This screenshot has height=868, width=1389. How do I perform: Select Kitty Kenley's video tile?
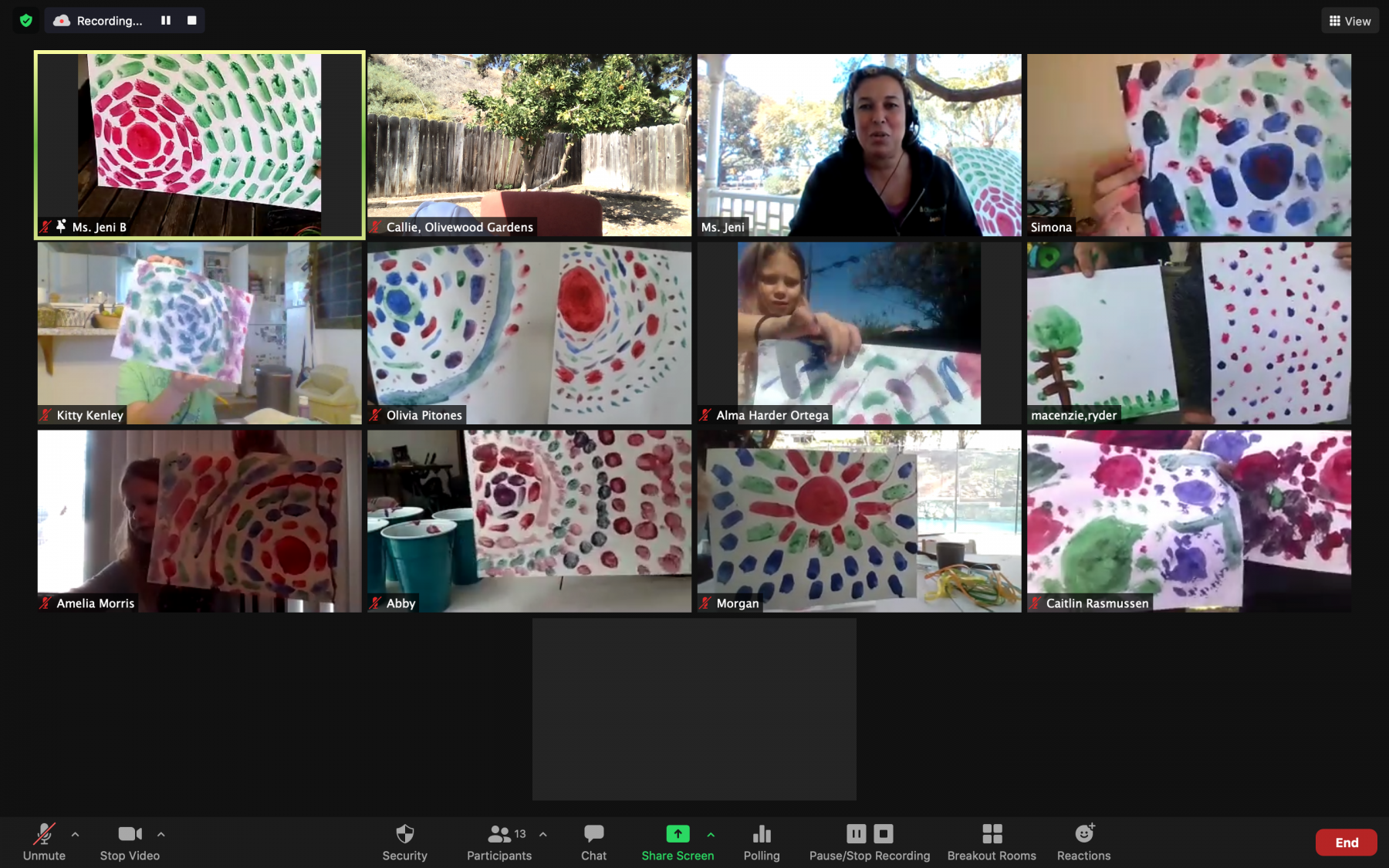point(200,333)
